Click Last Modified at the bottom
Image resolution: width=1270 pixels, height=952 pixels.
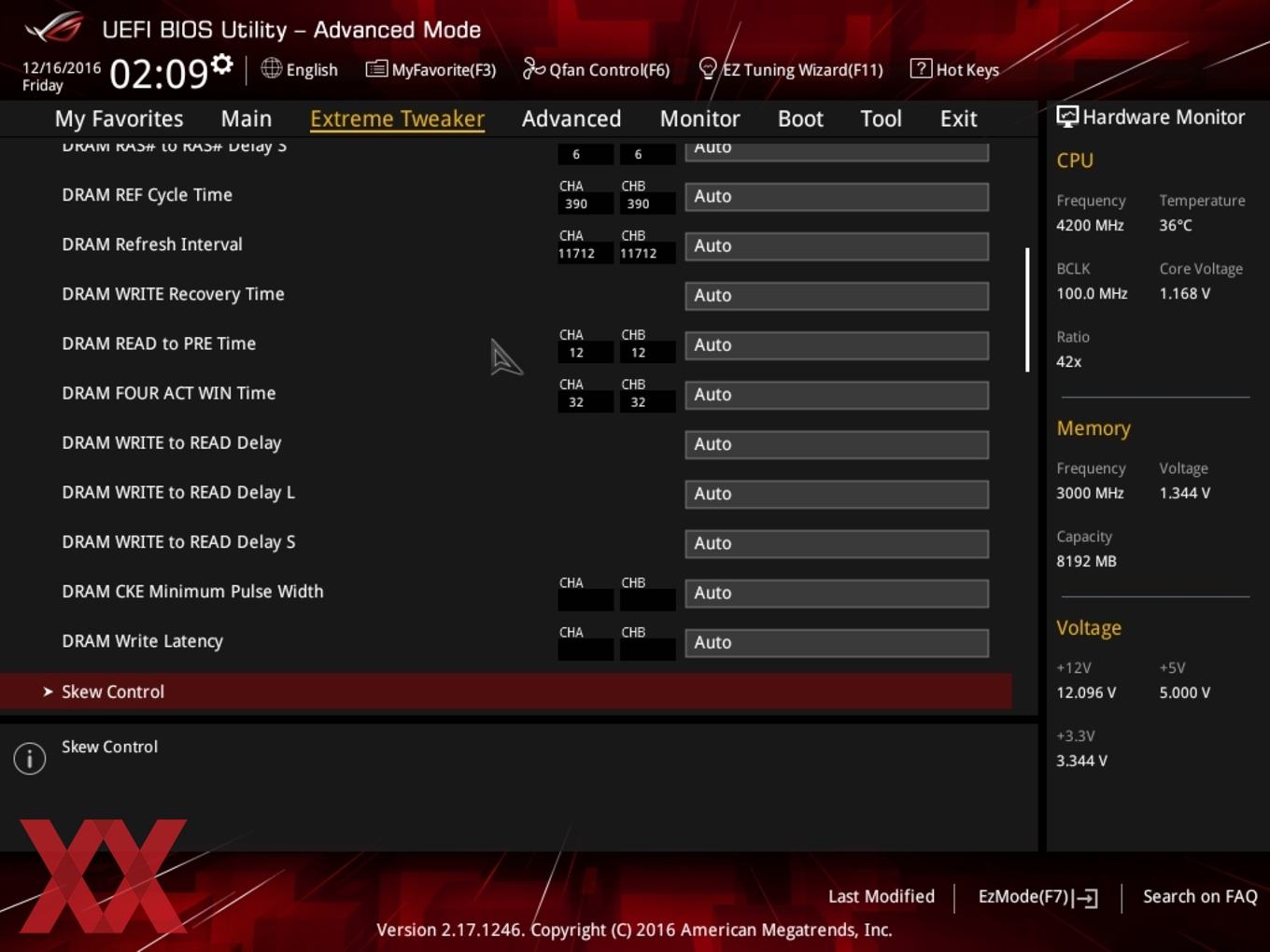point(881,896)
